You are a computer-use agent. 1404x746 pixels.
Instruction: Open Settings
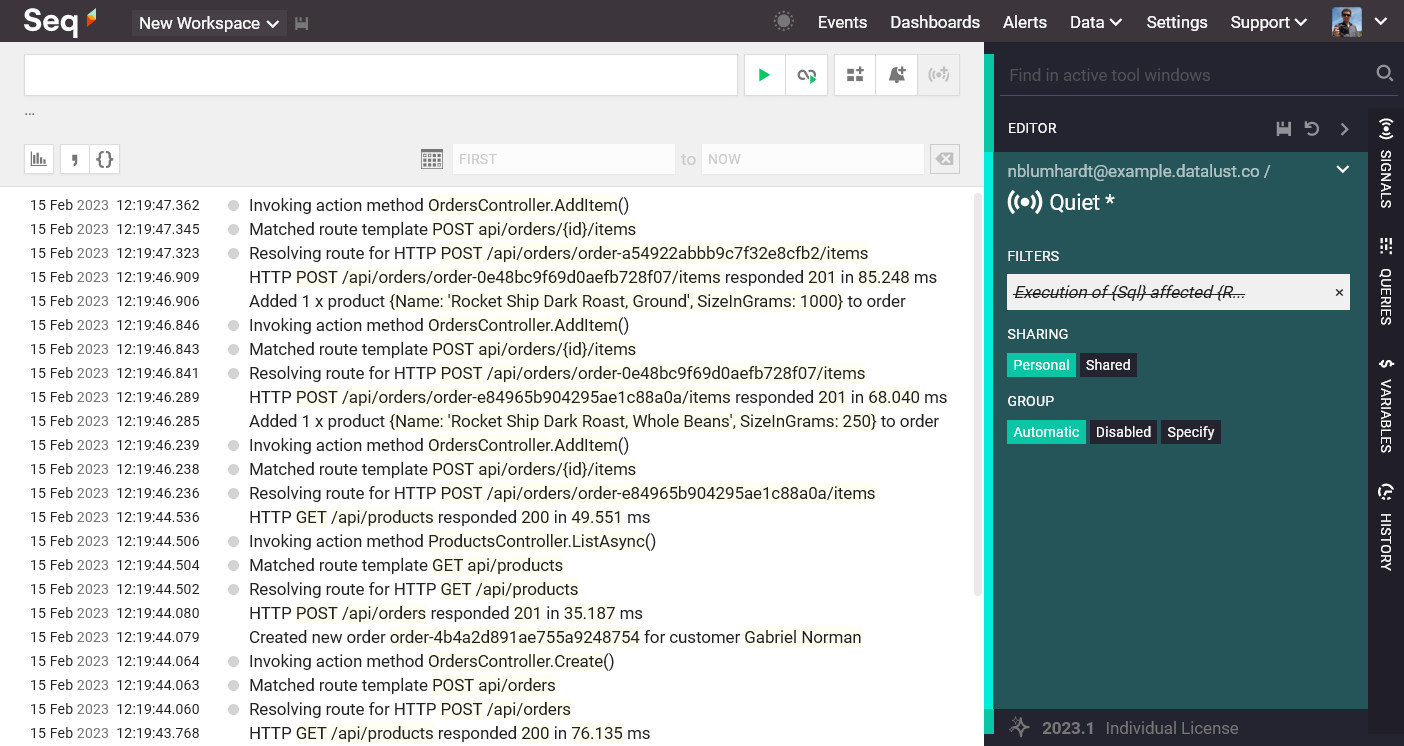click(x=1177, y=22)
